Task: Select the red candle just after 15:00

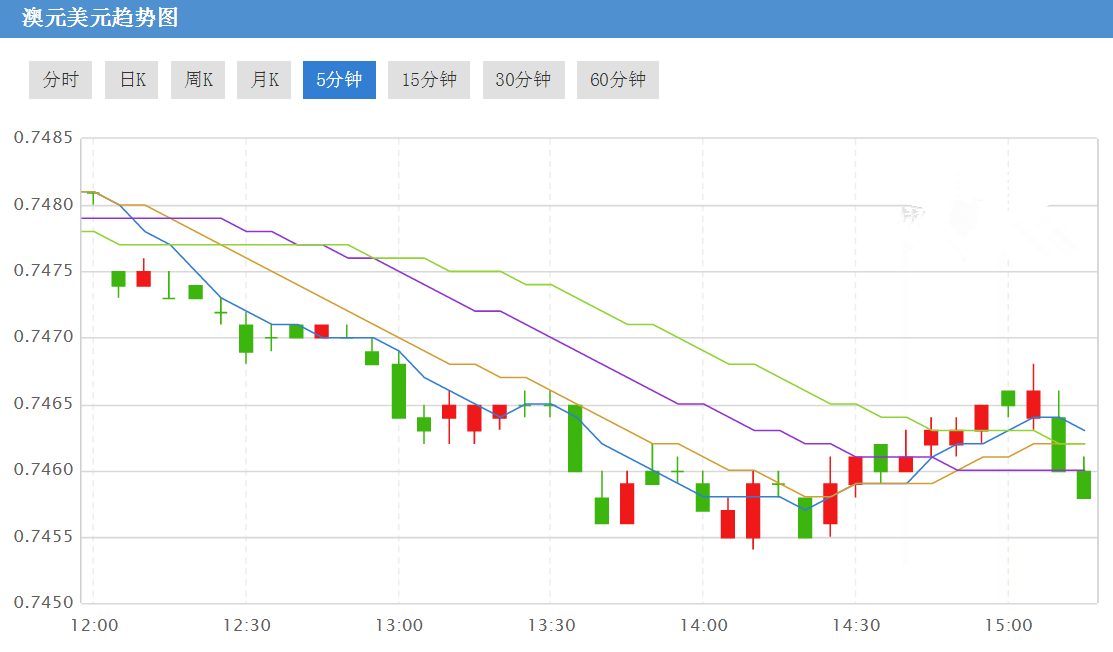Action: pos(1033,403)
